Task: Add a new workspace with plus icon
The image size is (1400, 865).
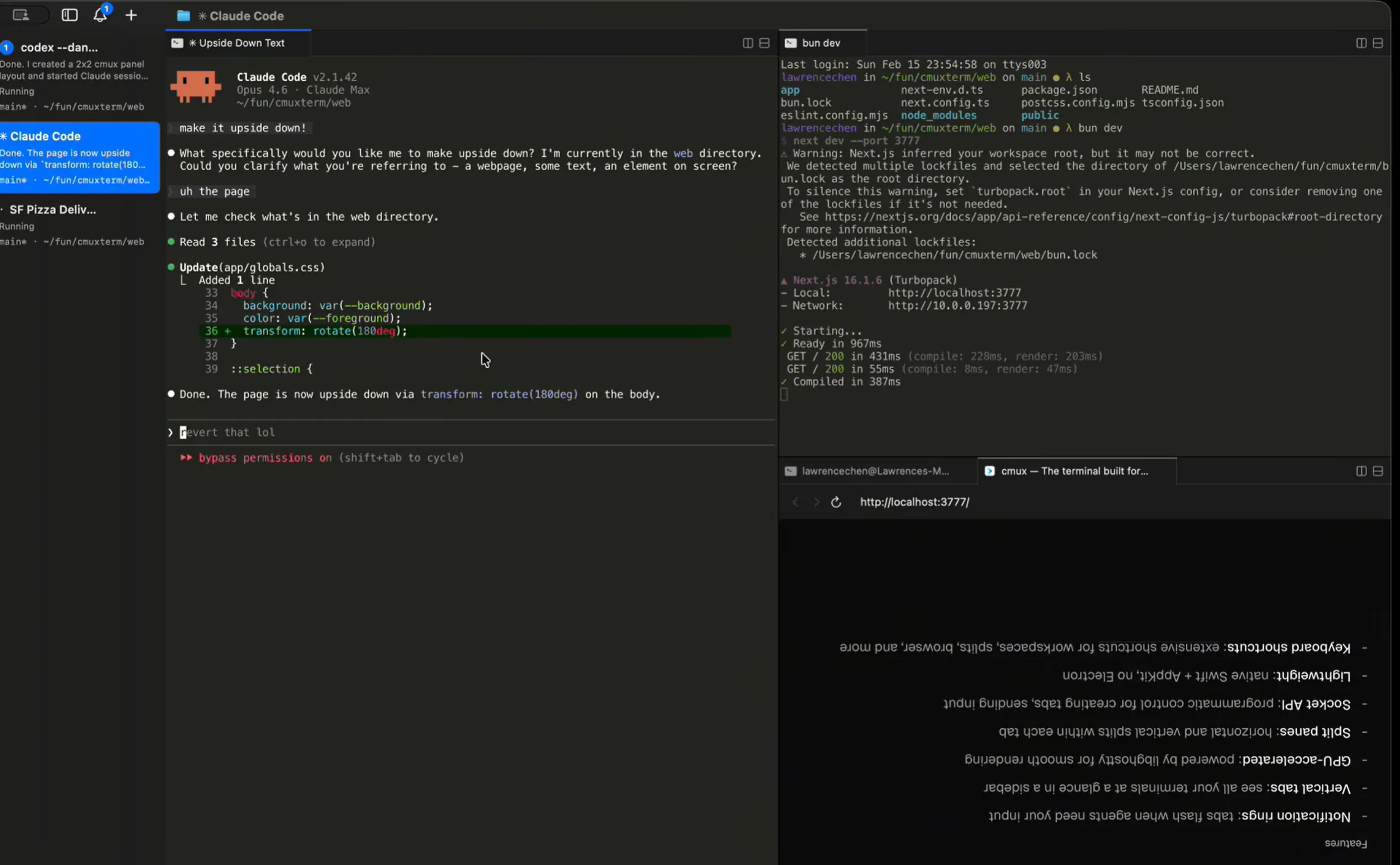Action: coord(131,15)
